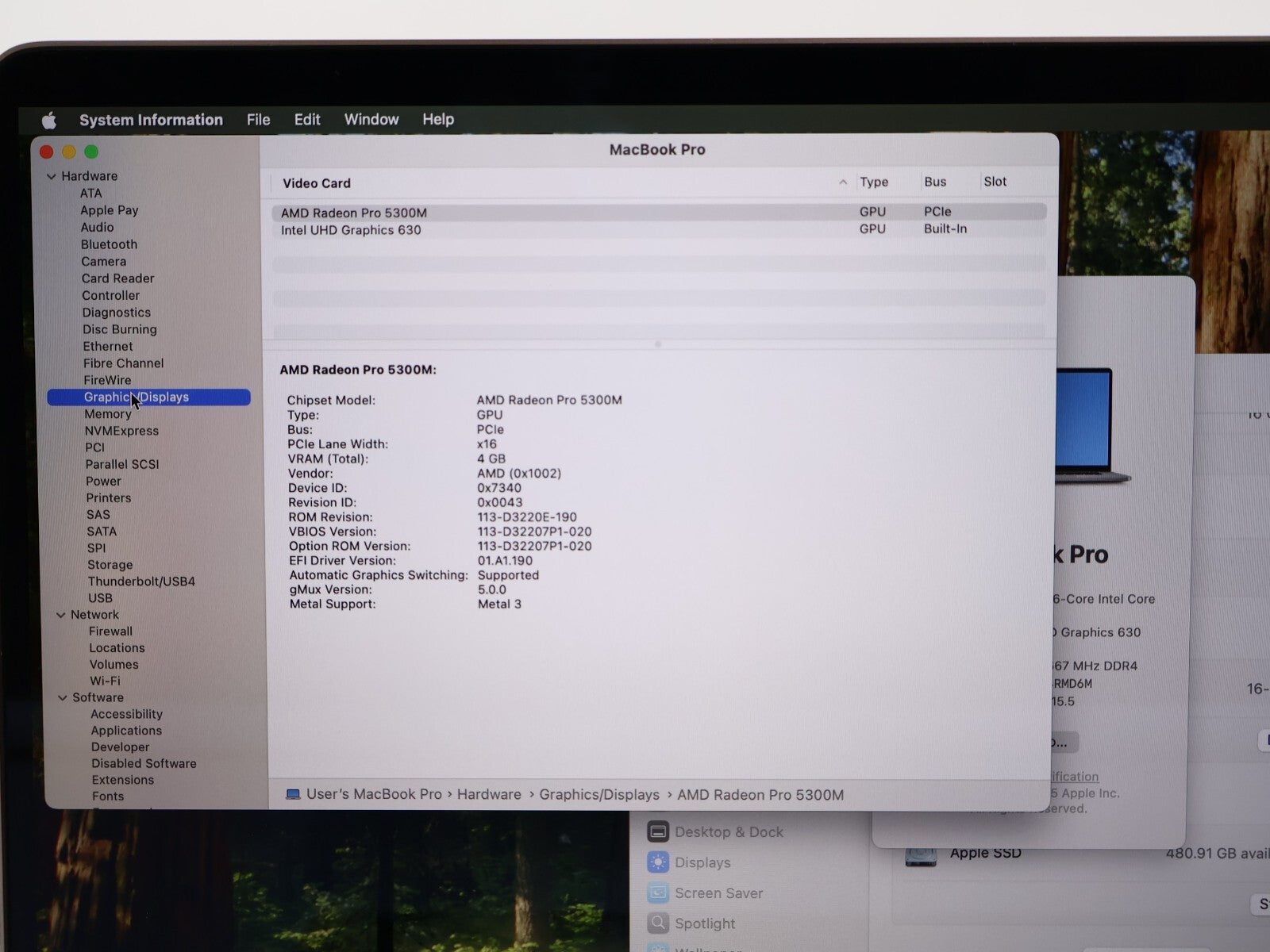This screenshot has height=952, width=1270.
Task: Open the System Information app menu
Action: coord(151,120)
